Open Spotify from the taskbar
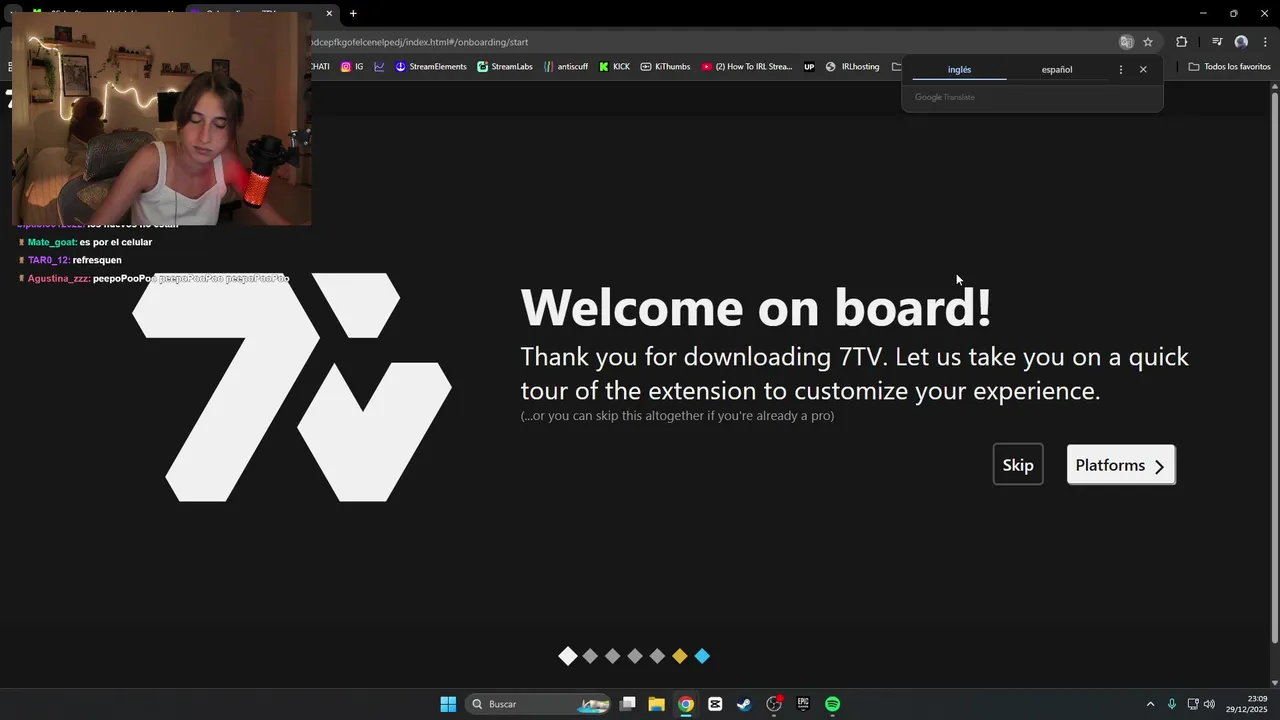Viewport: 1280px width, 720px height. coord(832,704)
